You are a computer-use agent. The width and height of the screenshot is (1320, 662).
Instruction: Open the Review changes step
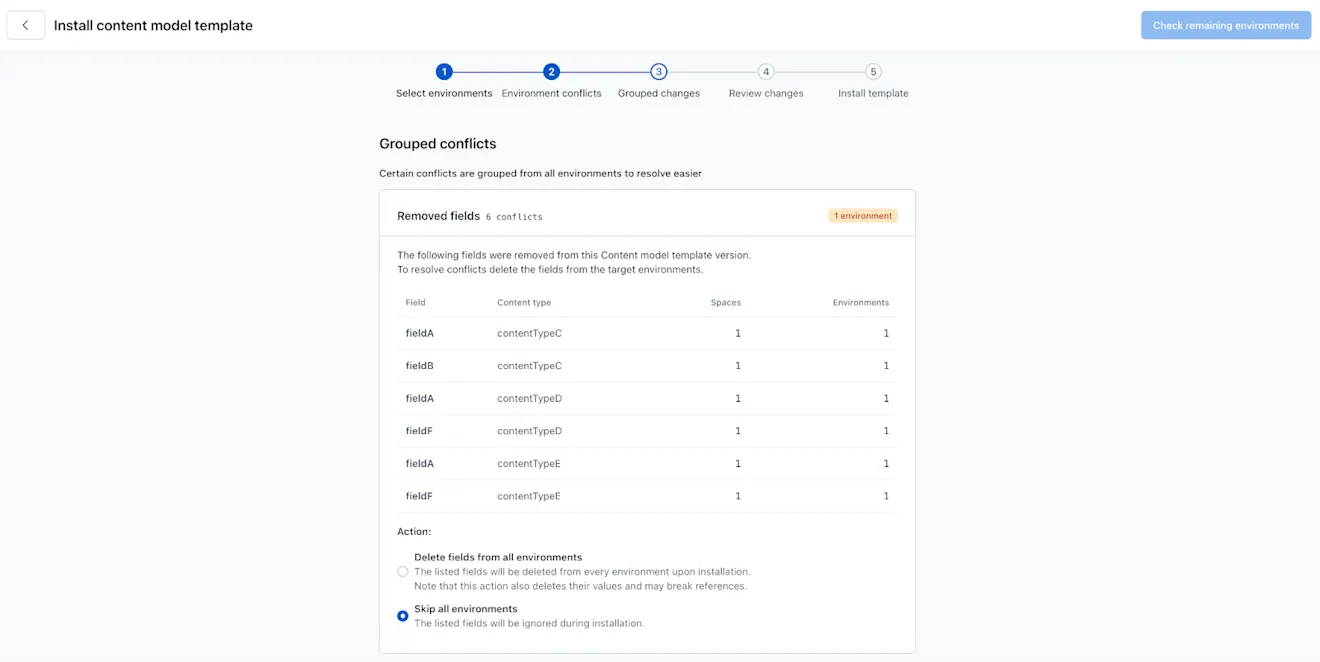(x=766, y=92)
